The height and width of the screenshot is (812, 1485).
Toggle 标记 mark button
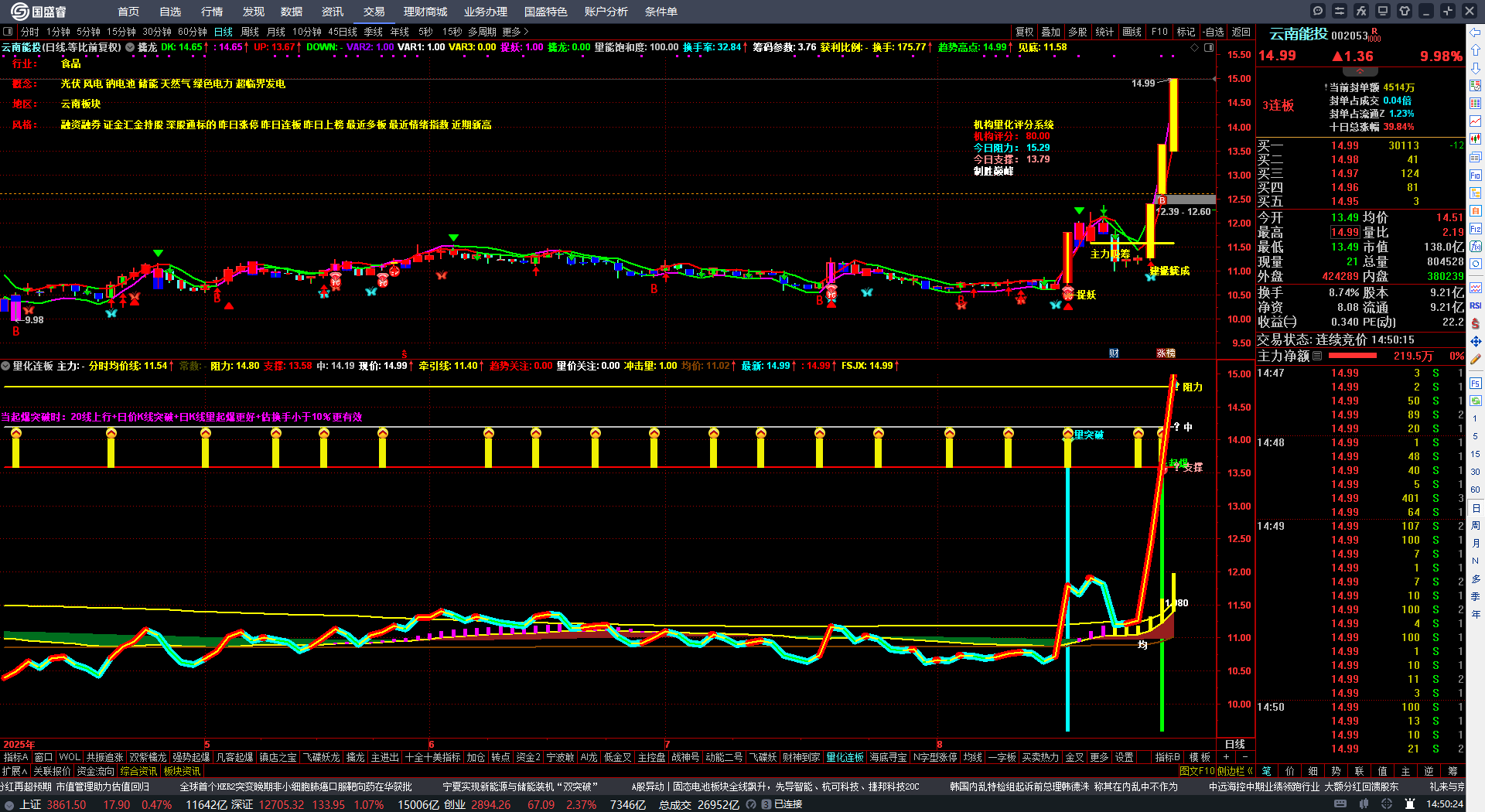click(x=1186, y=32)
